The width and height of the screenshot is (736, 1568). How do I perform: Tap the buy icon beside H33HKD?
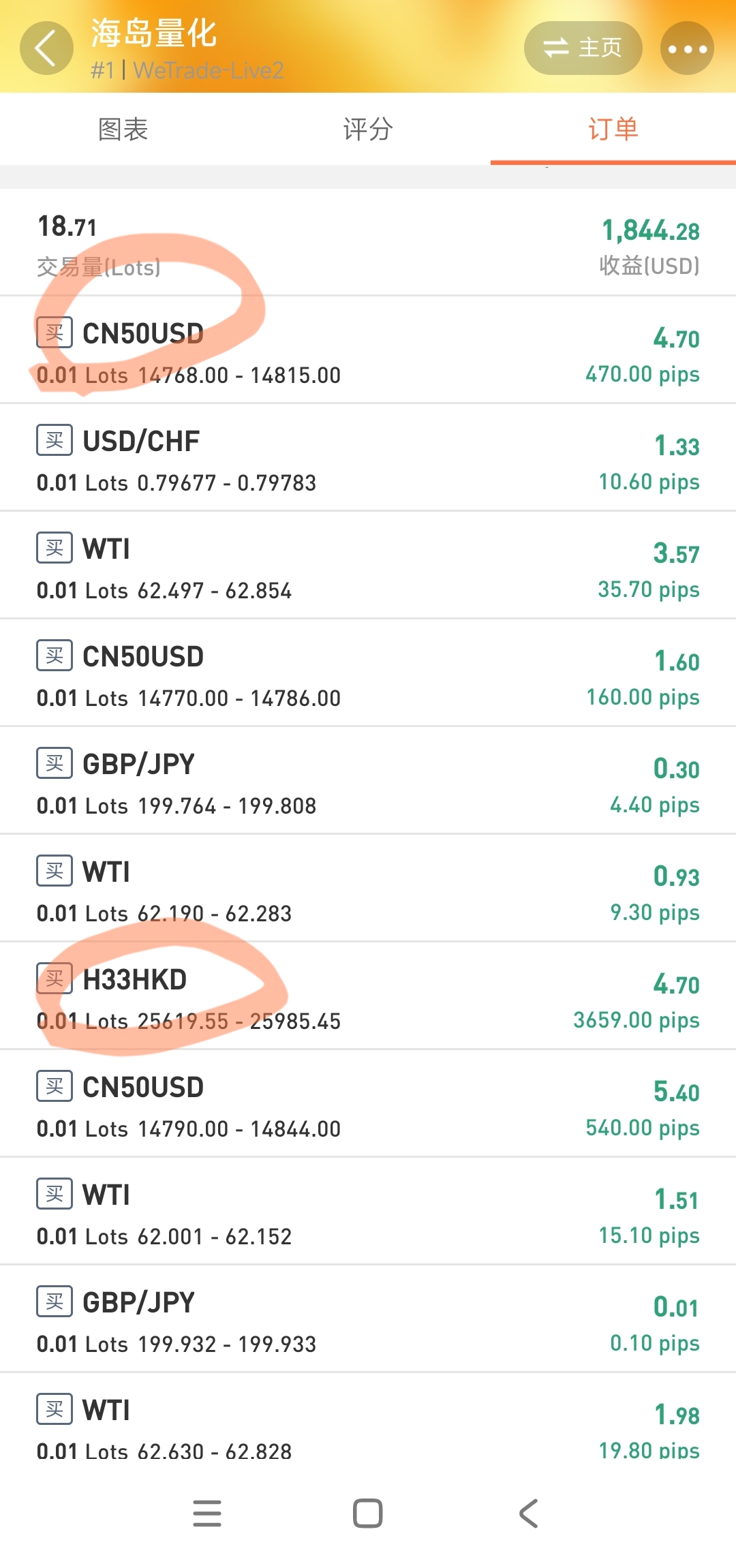[55, 979]
